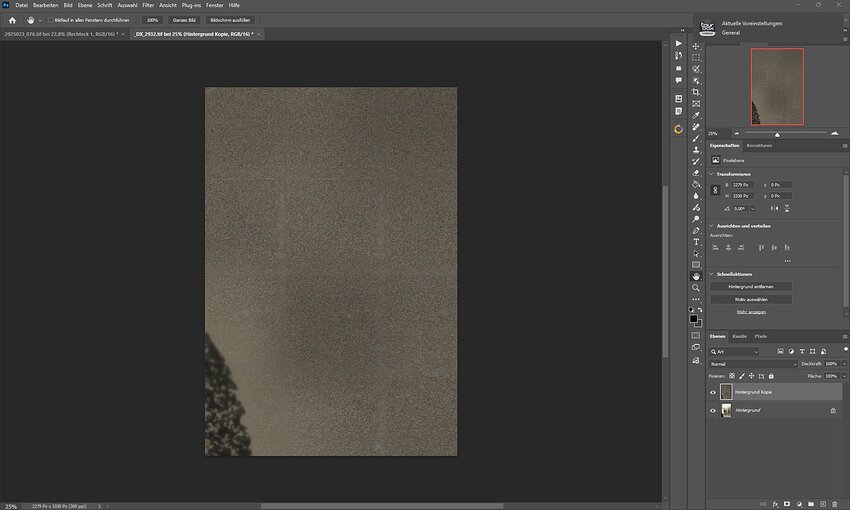The width and height of the screenshot is (850, 510).
Task: Toggle lock transparent pixels
Action: pyautogui.click(x=732, y=376)
